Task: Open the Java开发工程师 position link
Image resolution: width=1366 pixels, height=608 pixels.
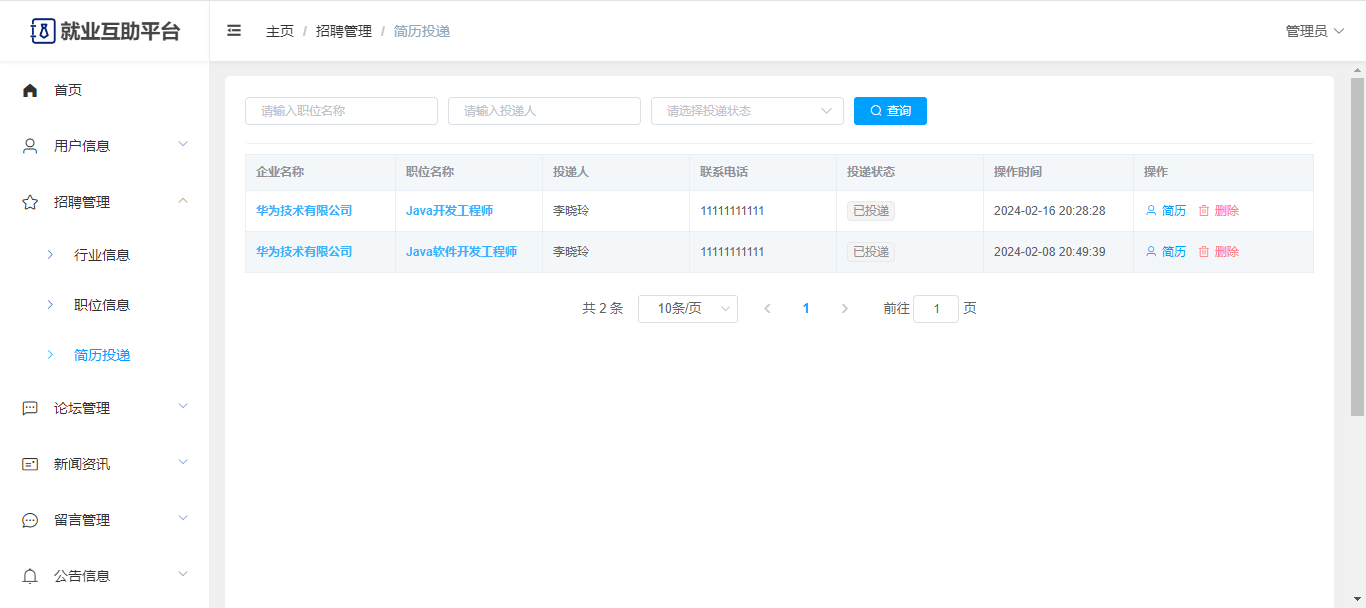Action: (x=449, y=211)
